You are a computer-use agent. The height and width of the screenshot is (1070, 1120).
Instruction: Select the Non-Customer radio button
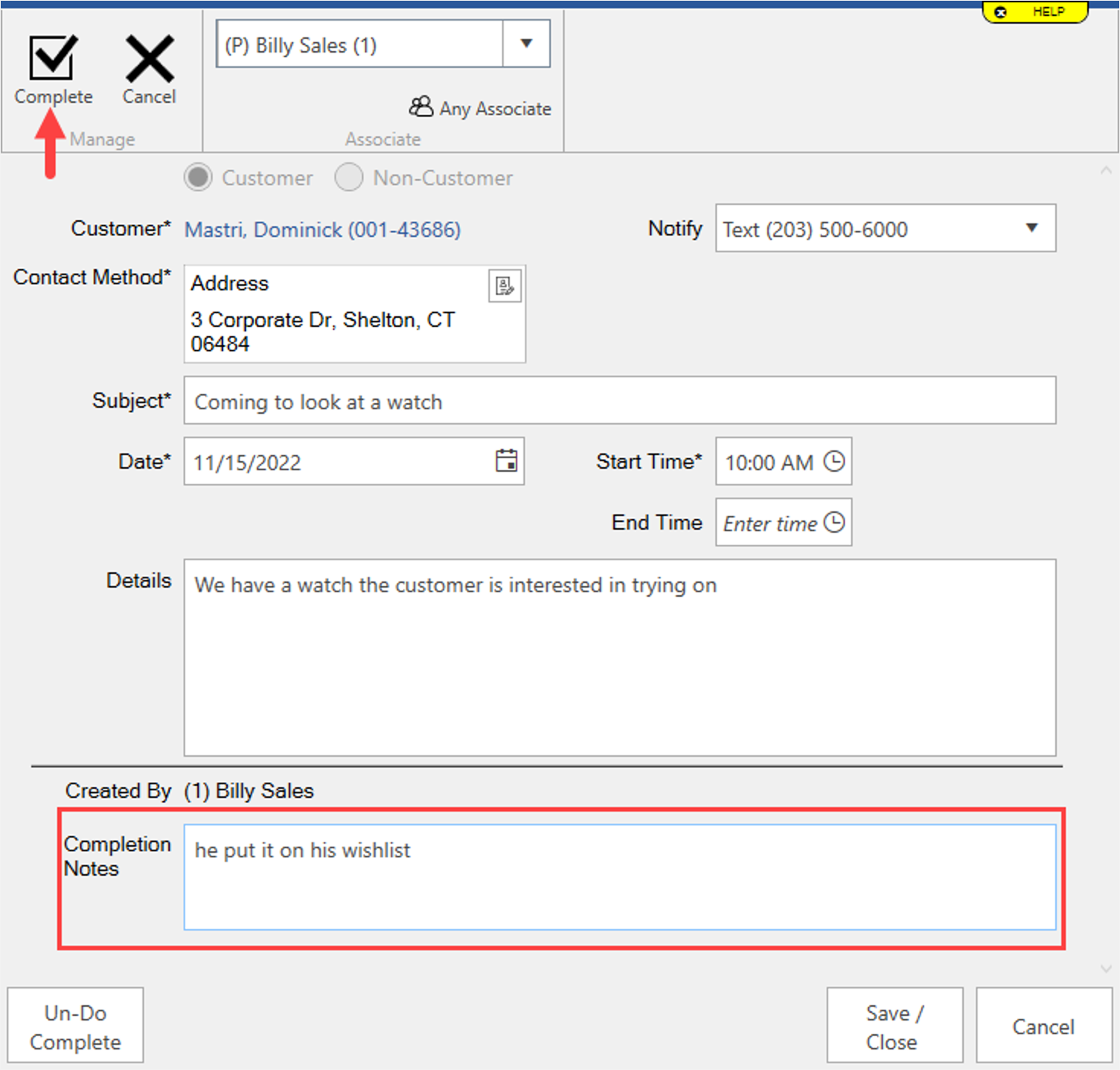point(349,178)
